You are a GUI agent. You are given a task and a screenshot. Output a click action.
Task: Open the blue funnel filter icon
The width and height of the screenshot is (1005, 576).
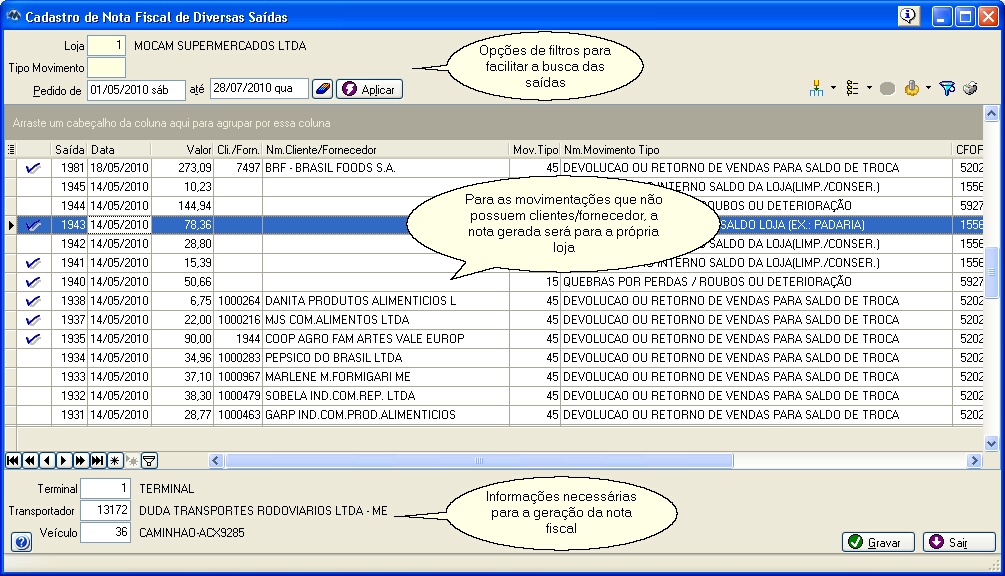(x=947, y=88)
